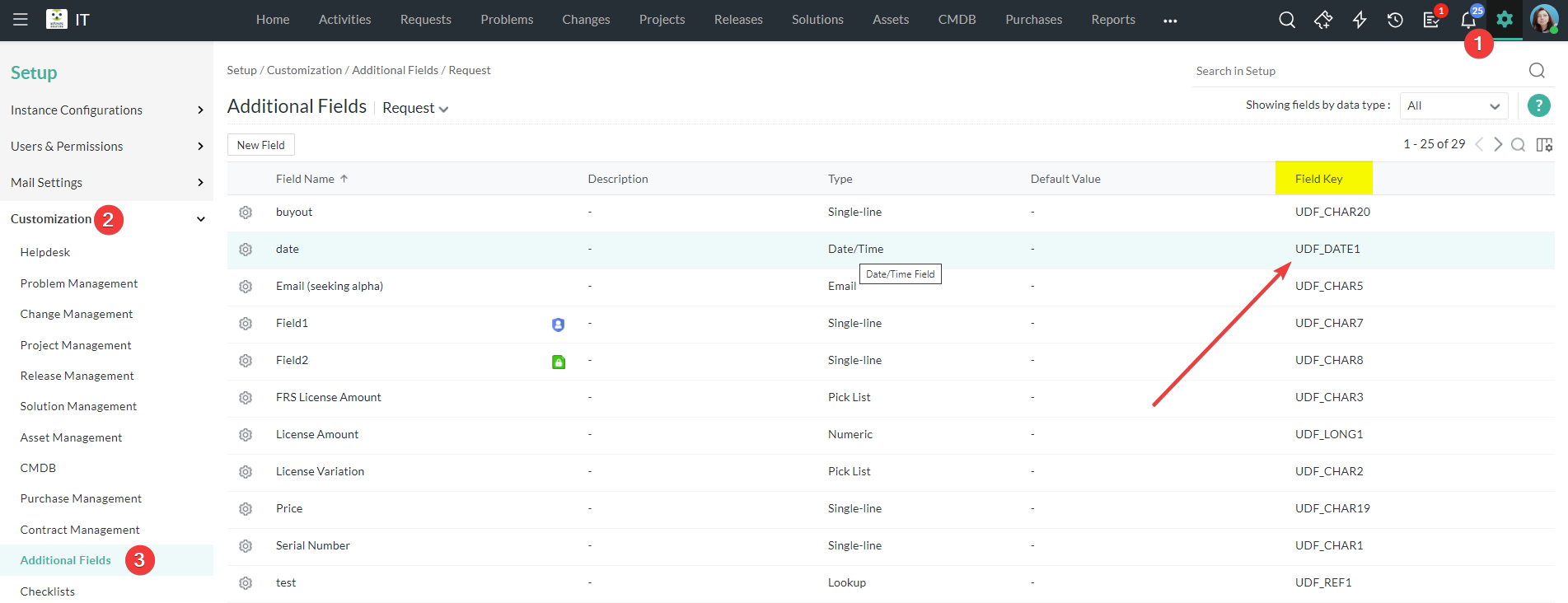
Task: Open gear actions for the buyout field
Action: (246, 213)
